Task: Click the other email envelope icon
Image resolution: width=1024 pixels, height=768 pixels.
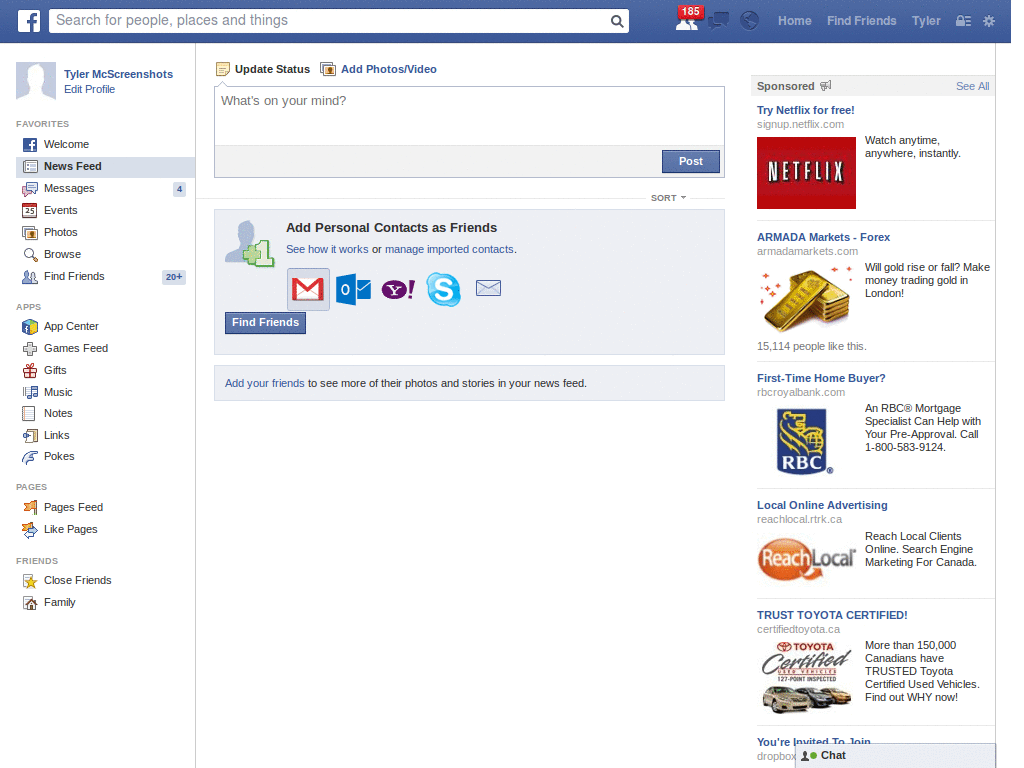Action: point(488,288)
